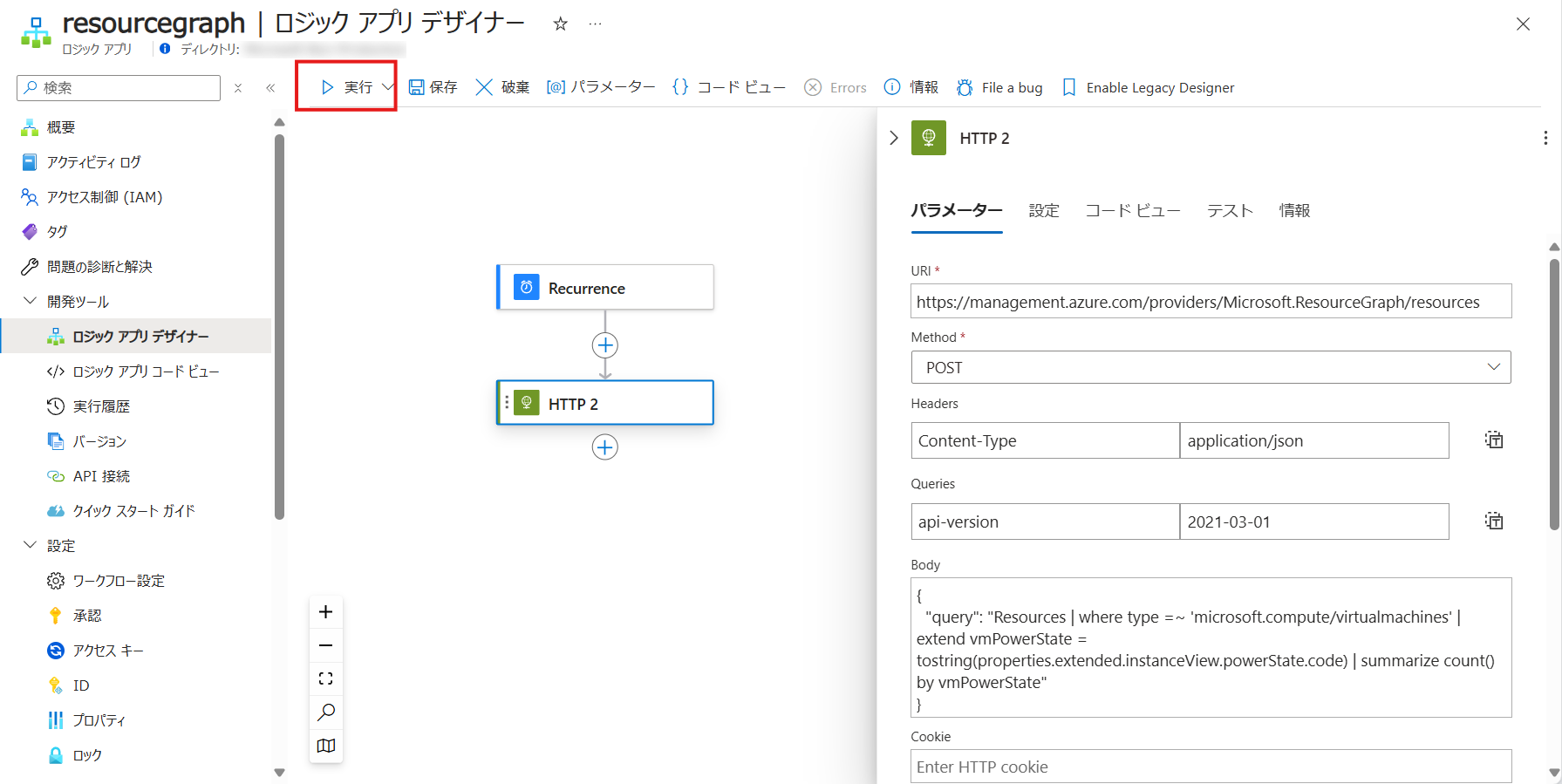Close the blade with the X button
The image size is (1562, 784).
(1523, 24)
